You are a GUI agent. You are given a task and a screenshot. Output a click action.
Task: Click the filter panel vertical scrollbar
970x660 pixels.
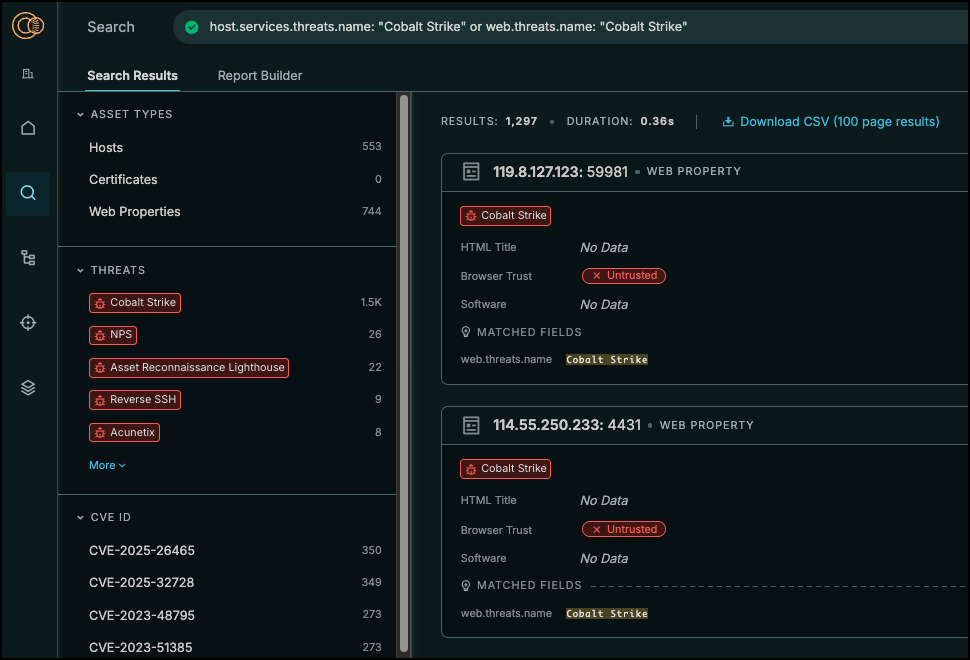click(404, 370)
